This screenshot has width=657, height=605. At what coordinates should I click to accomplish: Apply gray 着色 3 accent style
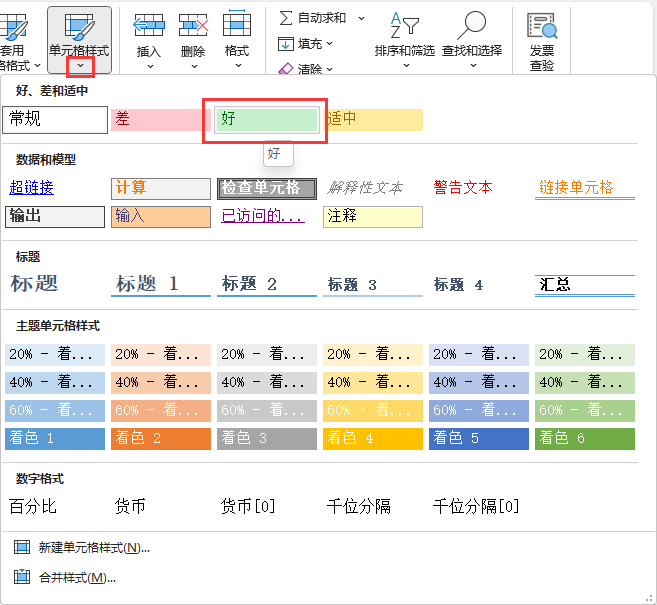coord(267,439)
